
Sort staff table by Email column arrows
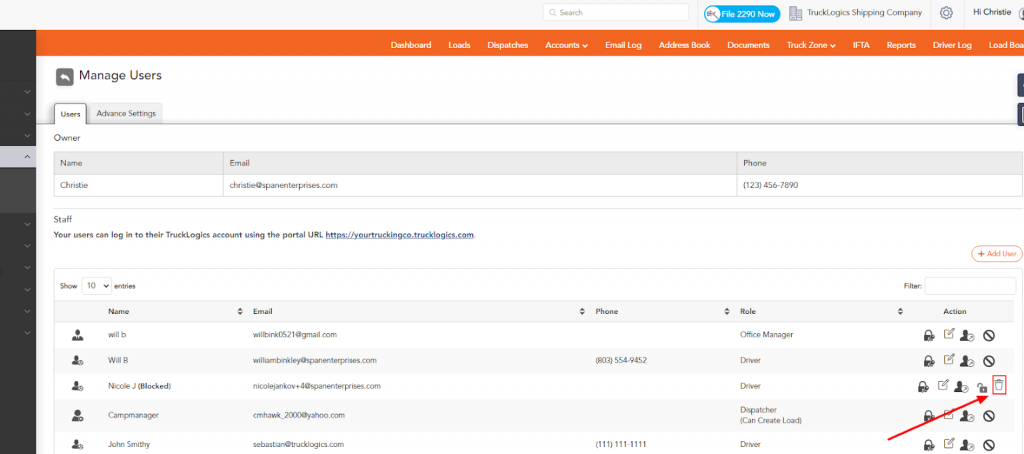pyautogui.click(x=582, y=312)
